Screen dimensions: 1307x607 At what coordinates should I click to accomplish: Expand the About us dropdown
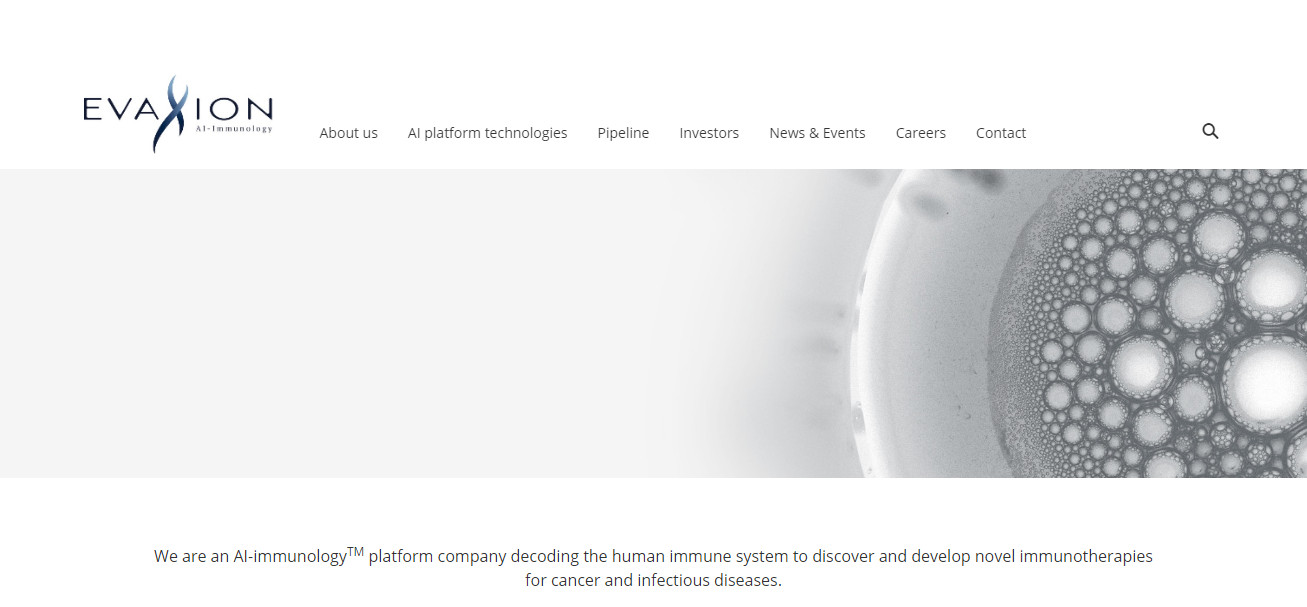point(348,132)
